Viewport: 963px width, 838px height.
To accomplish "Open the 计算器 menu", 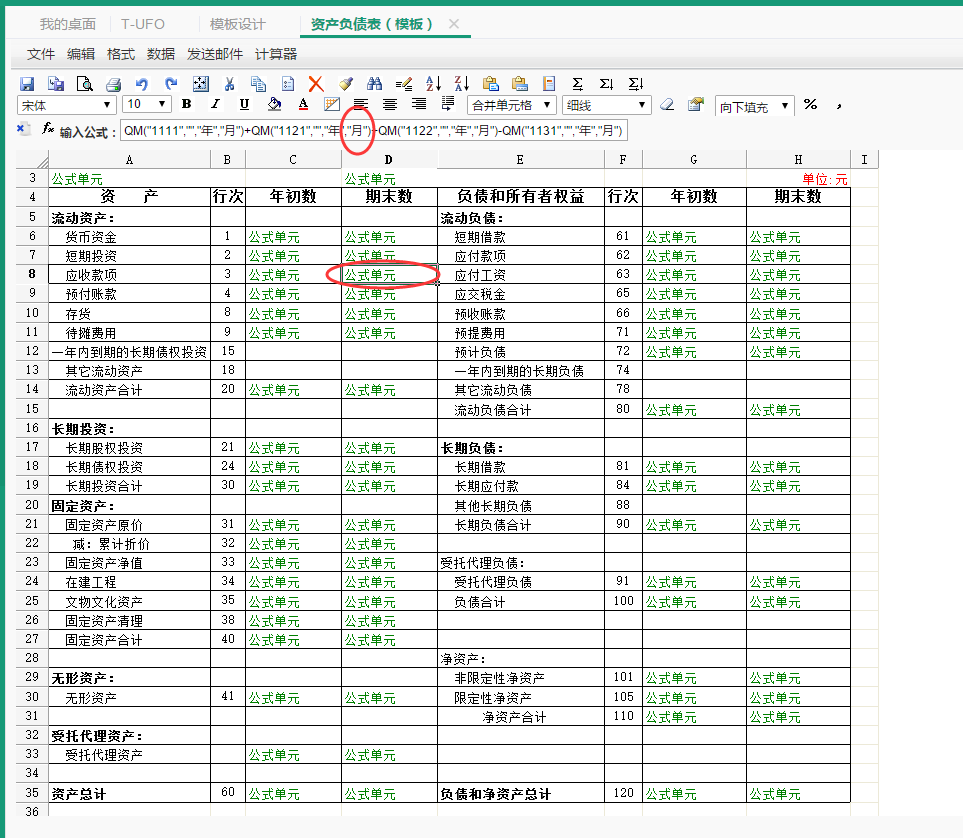I will click(x=276, y=54).
